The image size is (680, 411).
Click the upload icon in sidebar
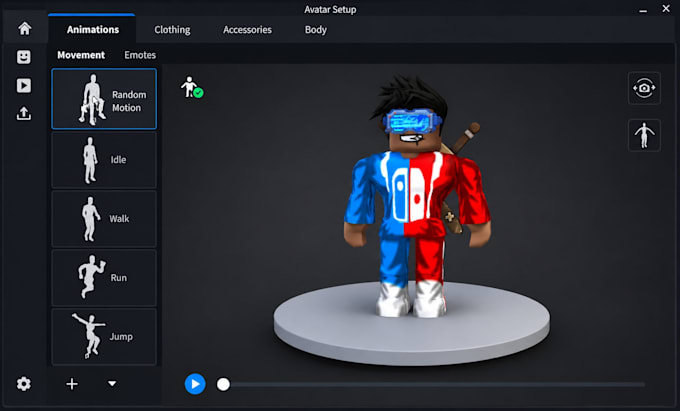point(24,114)
